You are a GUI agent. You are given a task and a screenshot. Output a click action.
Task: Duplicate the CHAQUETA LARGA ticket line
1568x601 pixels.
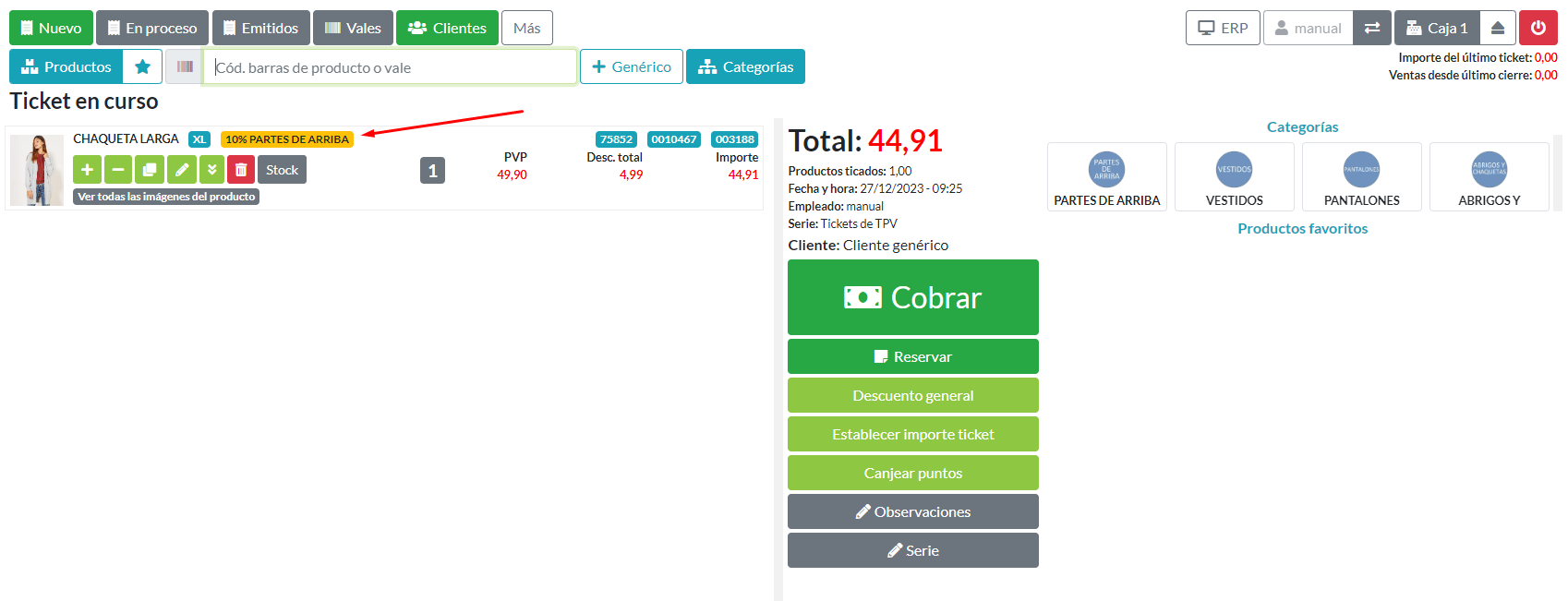149,170
